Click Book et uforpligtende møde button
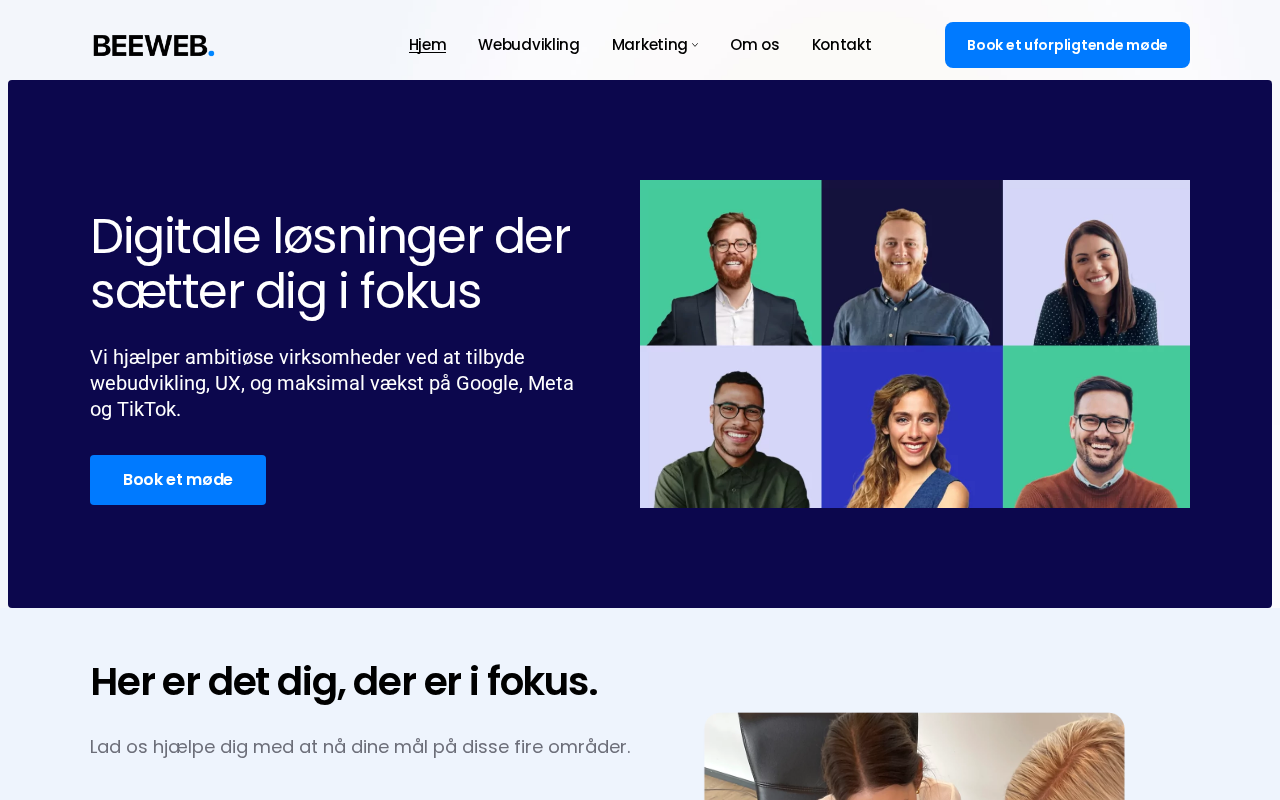The image size is (1280, 800). tap(1067, 45)
